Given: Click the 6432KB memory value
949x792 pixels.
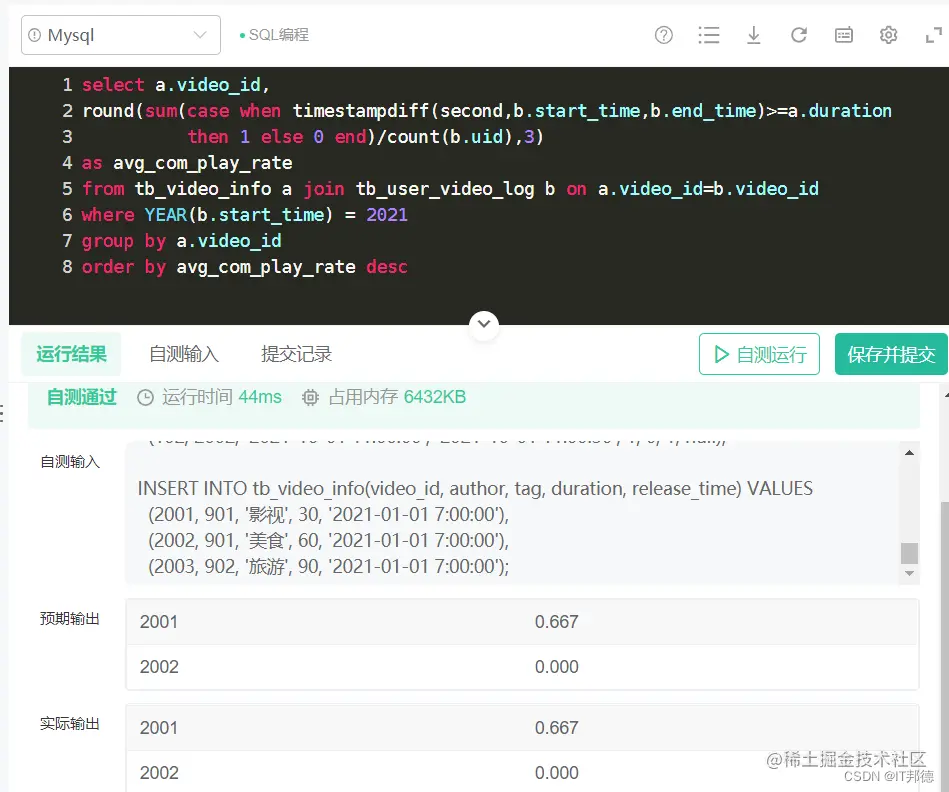Looking at the screenshot, I should point(435,398).
